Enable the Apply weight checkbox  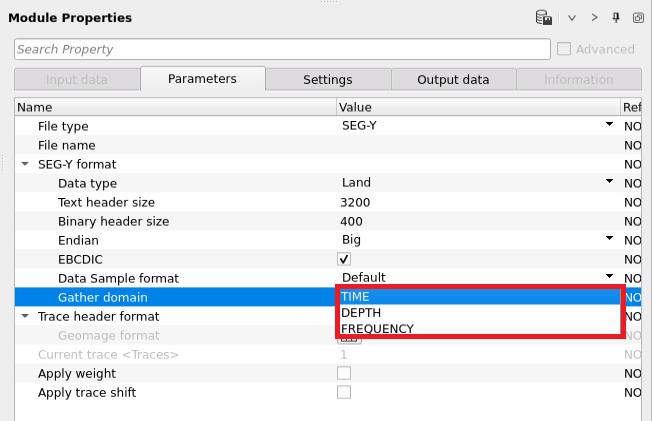coord(344,373)
